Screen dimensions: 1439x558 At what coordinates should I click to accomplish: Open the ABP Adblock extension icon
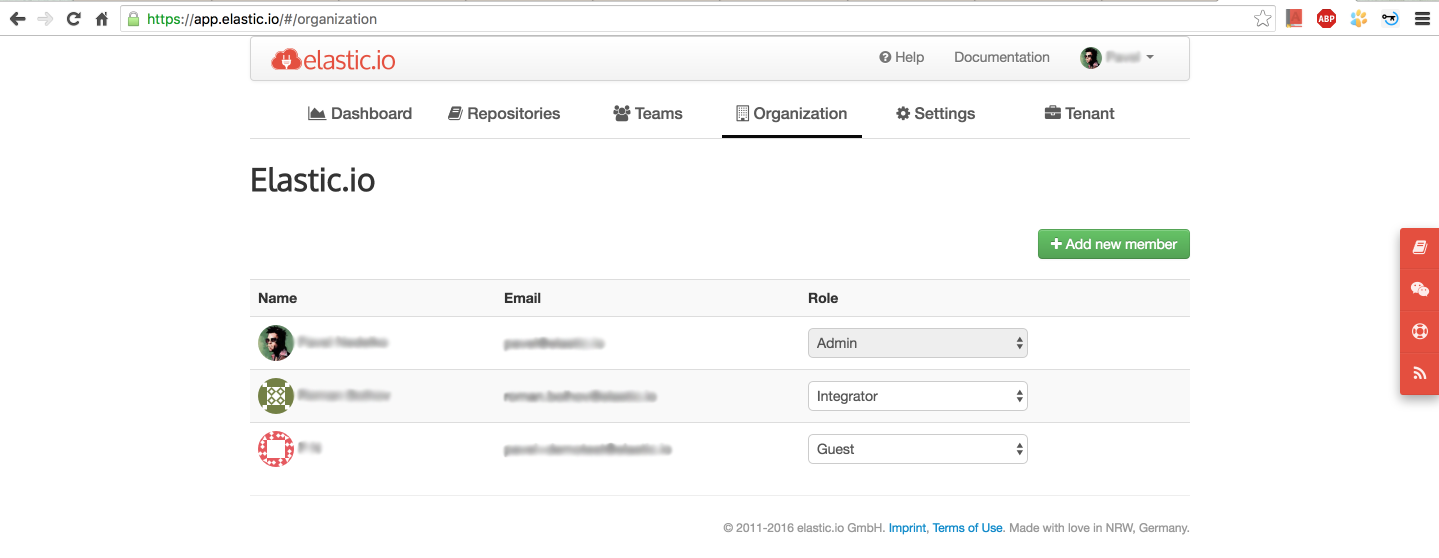pos(1326,18)
